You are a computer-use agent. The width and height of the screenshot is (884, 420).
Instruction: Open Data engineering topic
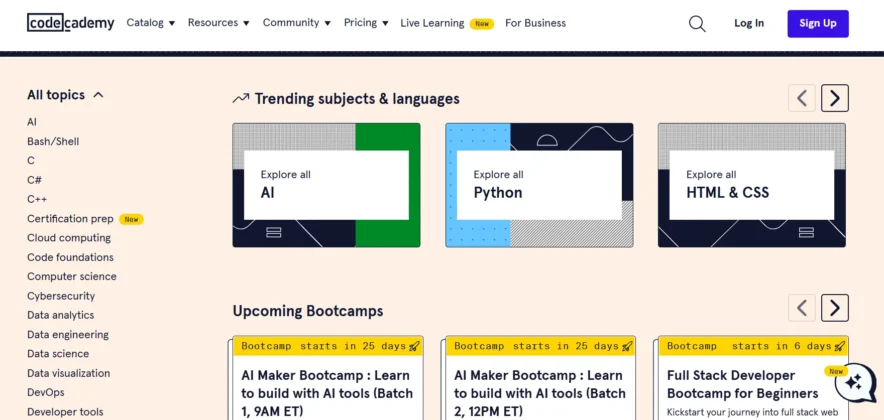[x=68, y=334]
